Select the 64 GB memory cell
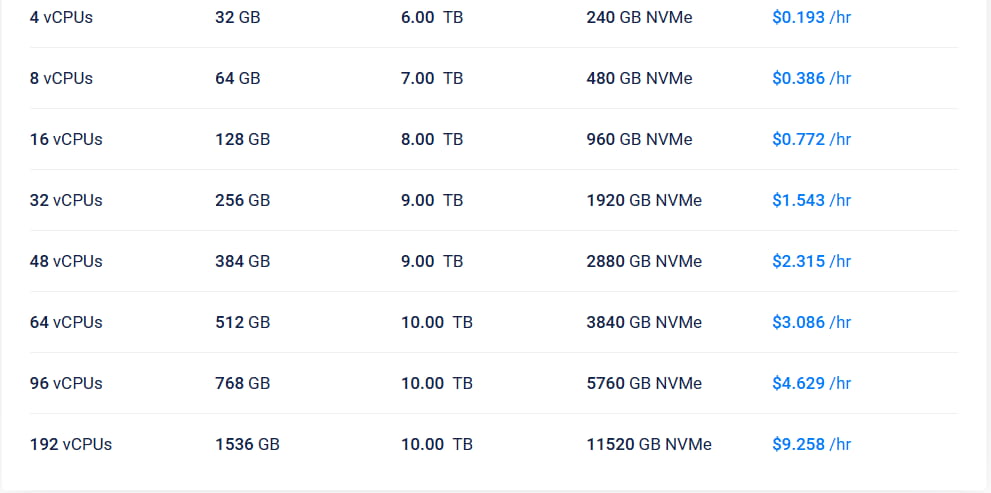Image resolution: width=991 pixels, height=493 pixels. tap(237, 78)
